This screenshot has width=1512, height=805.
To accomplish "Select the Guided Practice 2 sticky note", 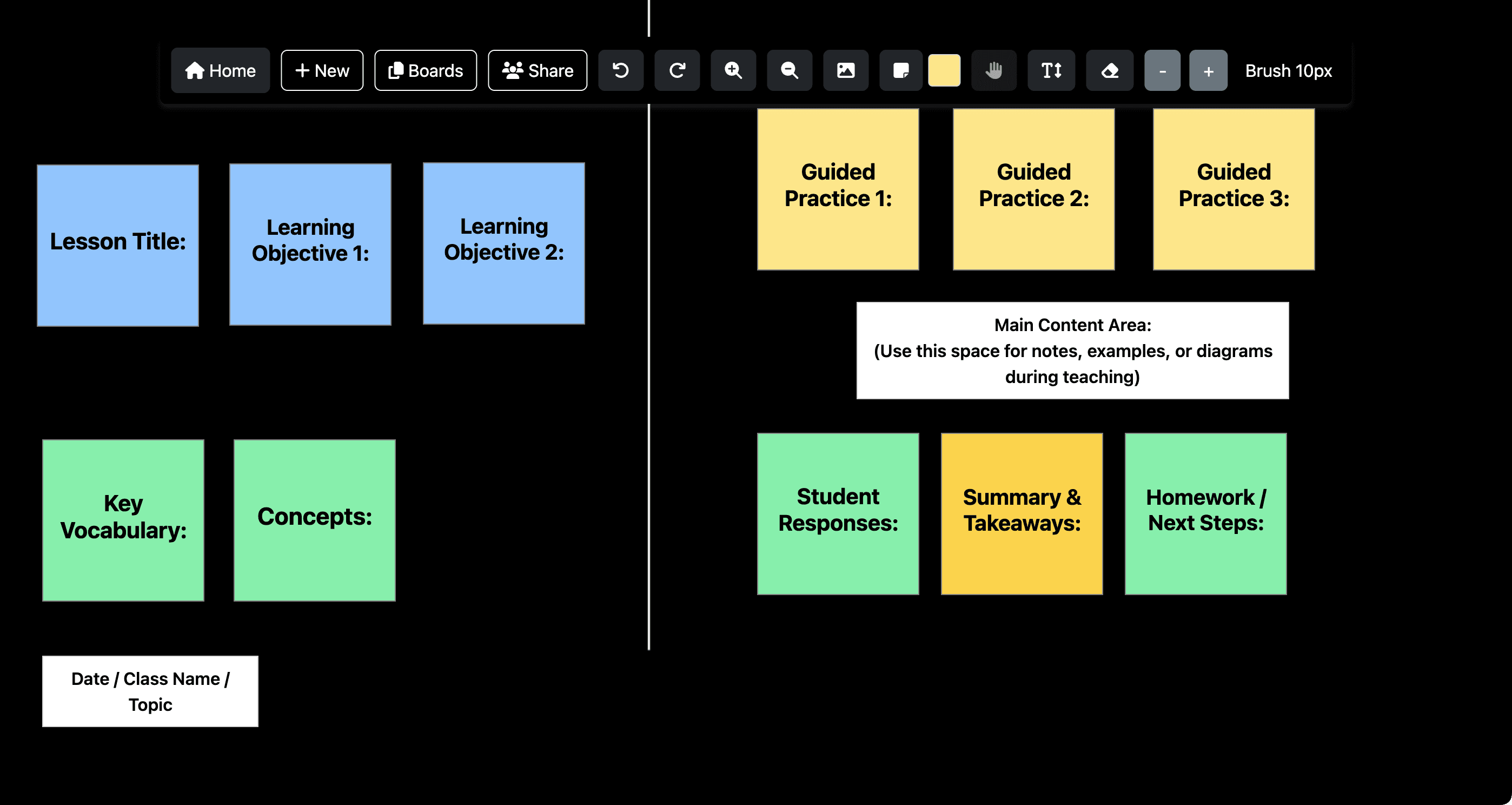I will coord(1033,188).
